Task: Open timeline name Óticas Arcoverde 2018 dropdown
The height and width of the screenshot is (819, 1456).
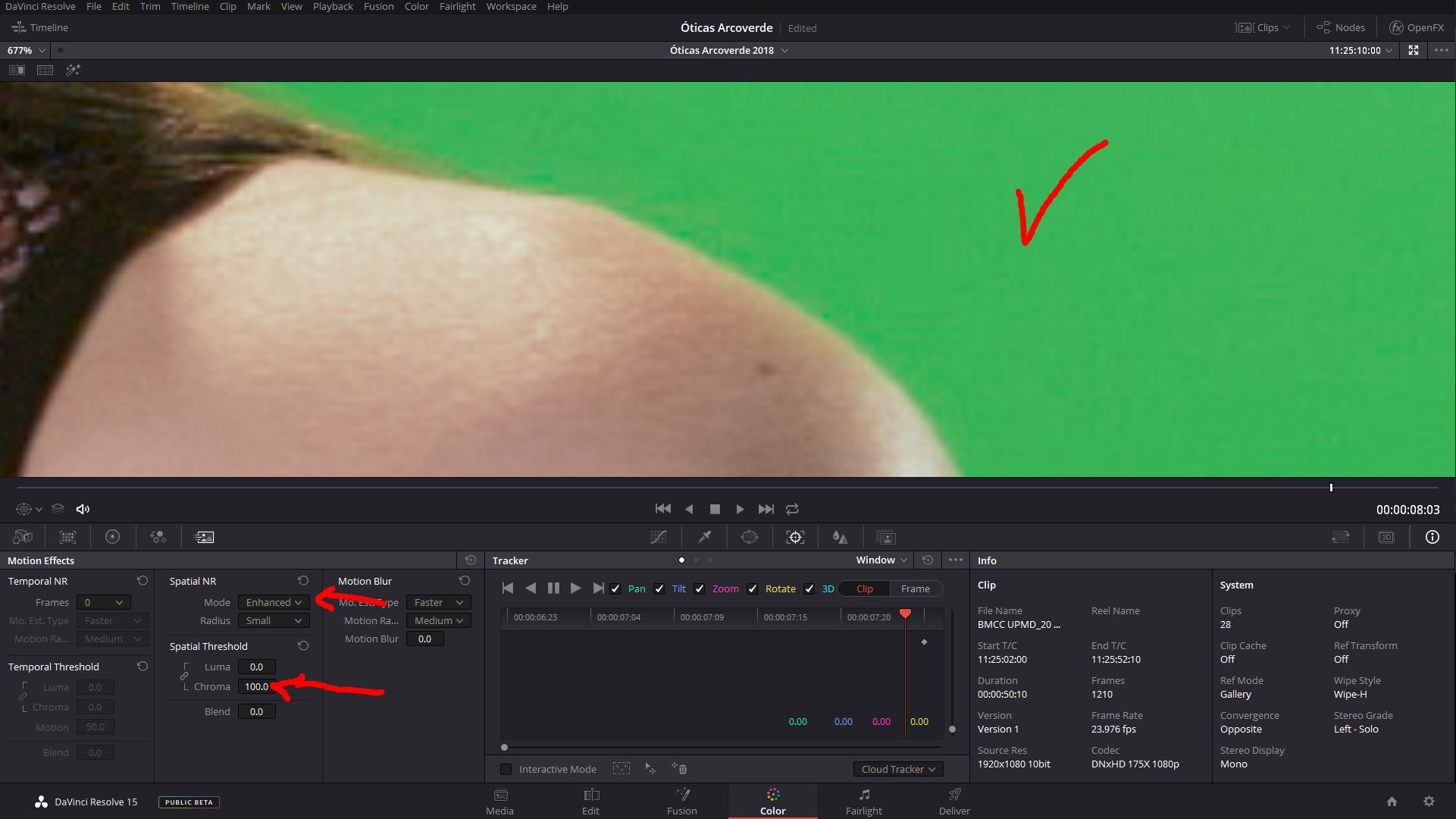Action: 728,50
